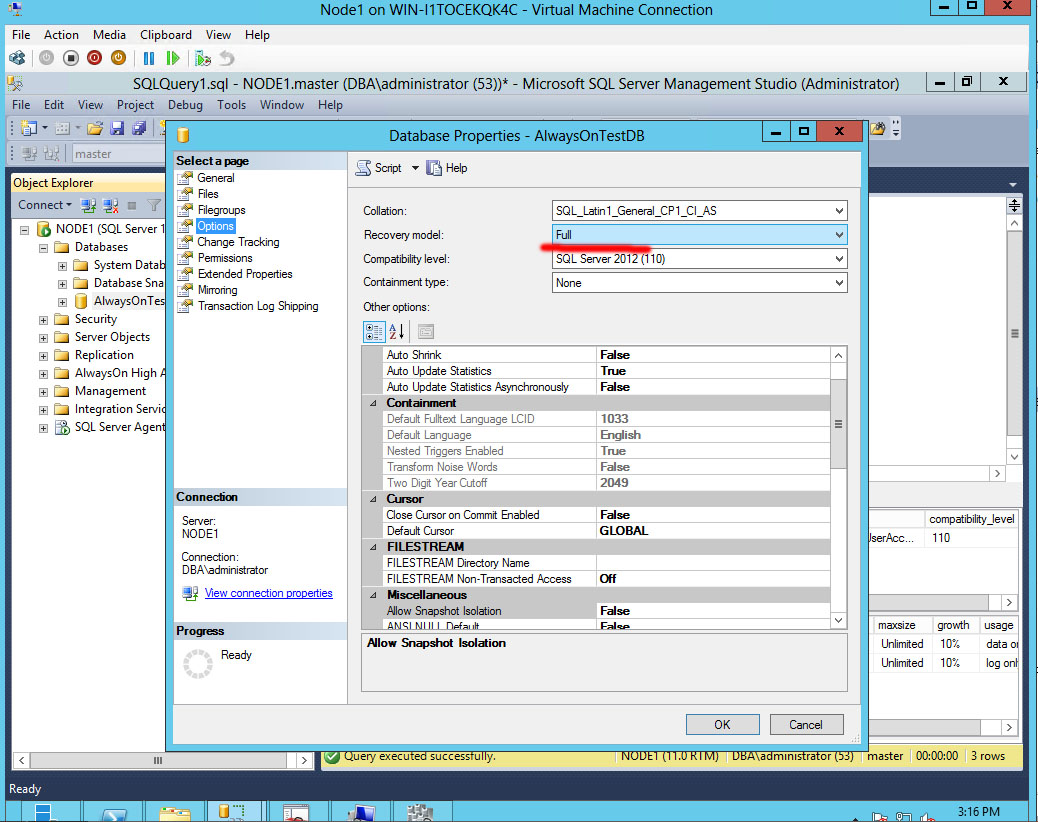Screen dimensions: 1038x822
Task: Save the current query with the disk icon
Action: [x=119, y=128]
